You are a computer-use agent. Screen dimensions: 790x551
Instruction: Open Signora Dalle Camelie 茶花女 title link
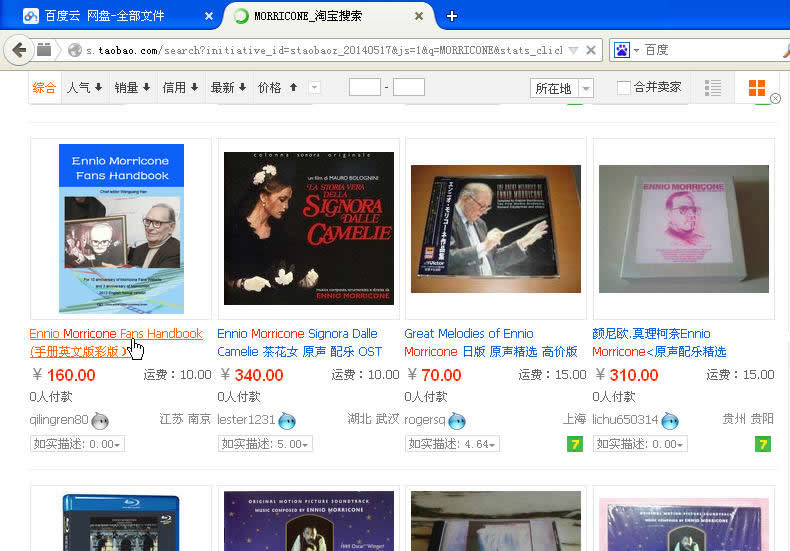tap(300, 342)
